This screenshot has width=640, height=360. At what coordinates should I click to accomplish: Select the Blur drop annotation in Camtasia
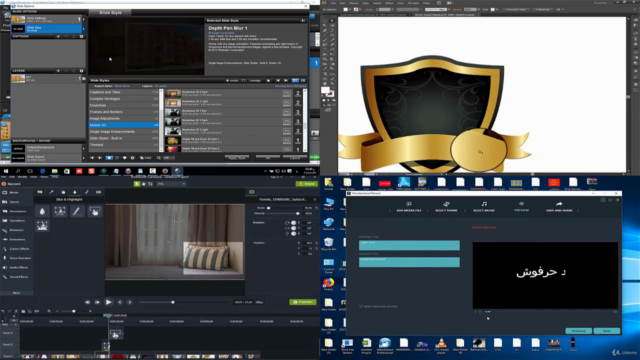[42, 211]
